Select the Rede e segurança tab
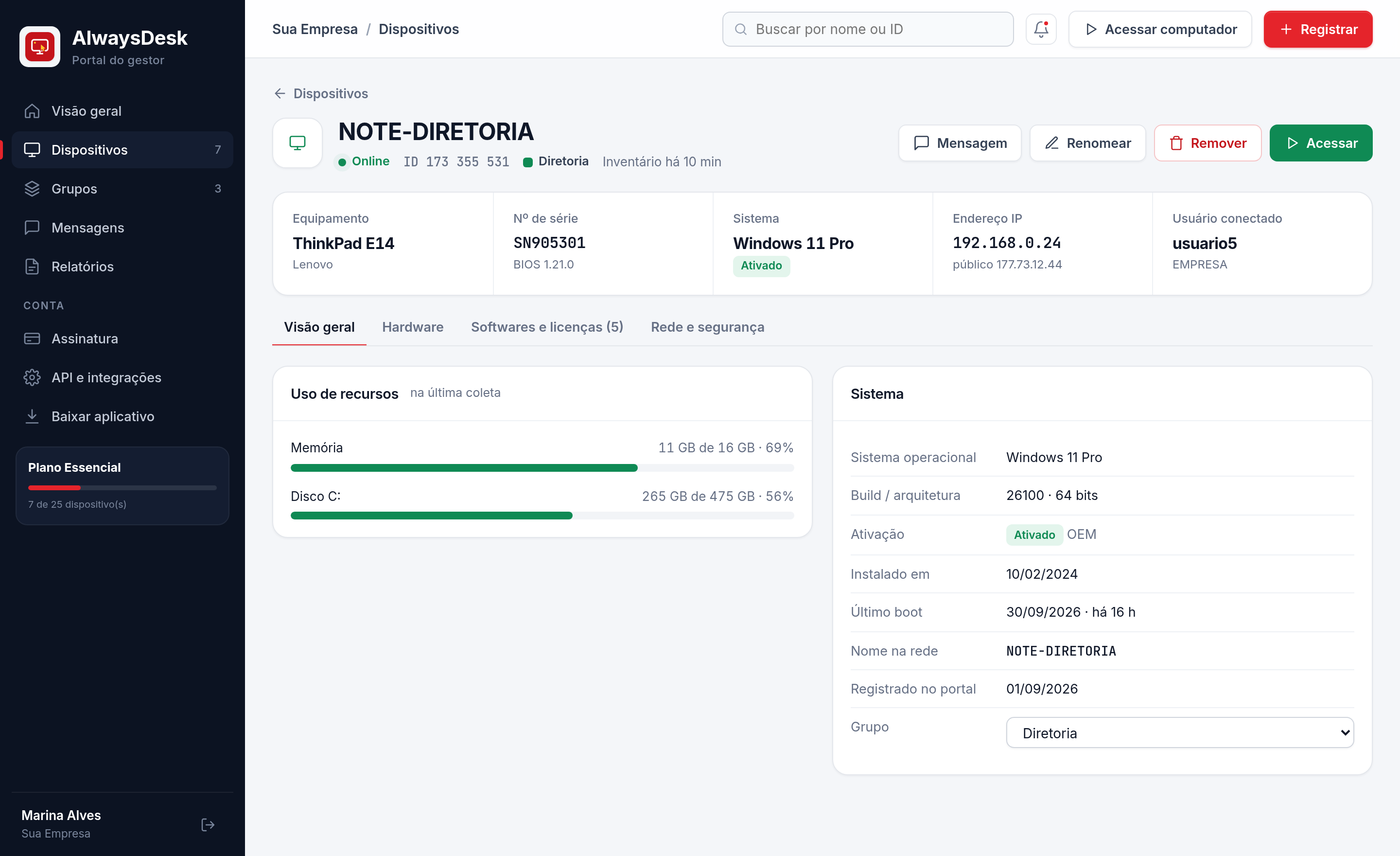Image resolution: width=1400 pixels, height=856 pixels. coord(707,327)
